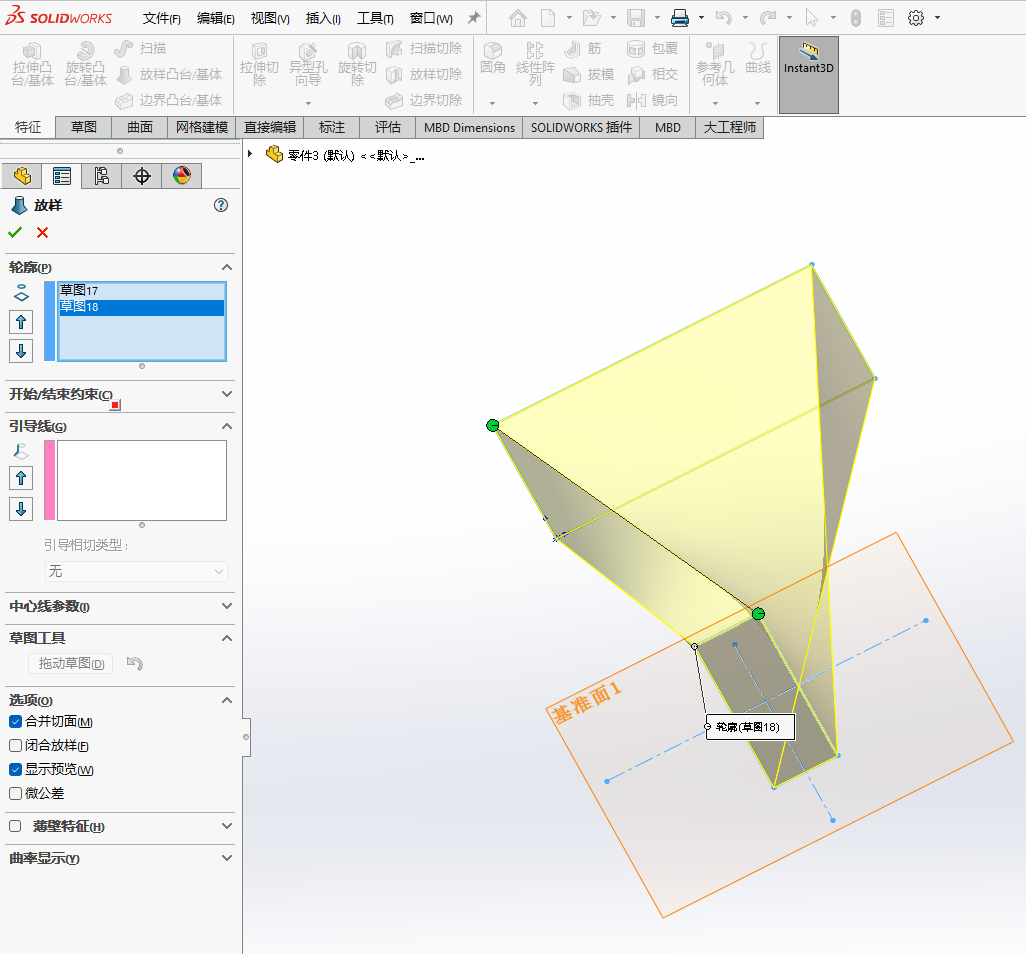Move profile down in profiles list
Image resolution: width=1026 pixels, height=954 pixels.
[21, 351]
